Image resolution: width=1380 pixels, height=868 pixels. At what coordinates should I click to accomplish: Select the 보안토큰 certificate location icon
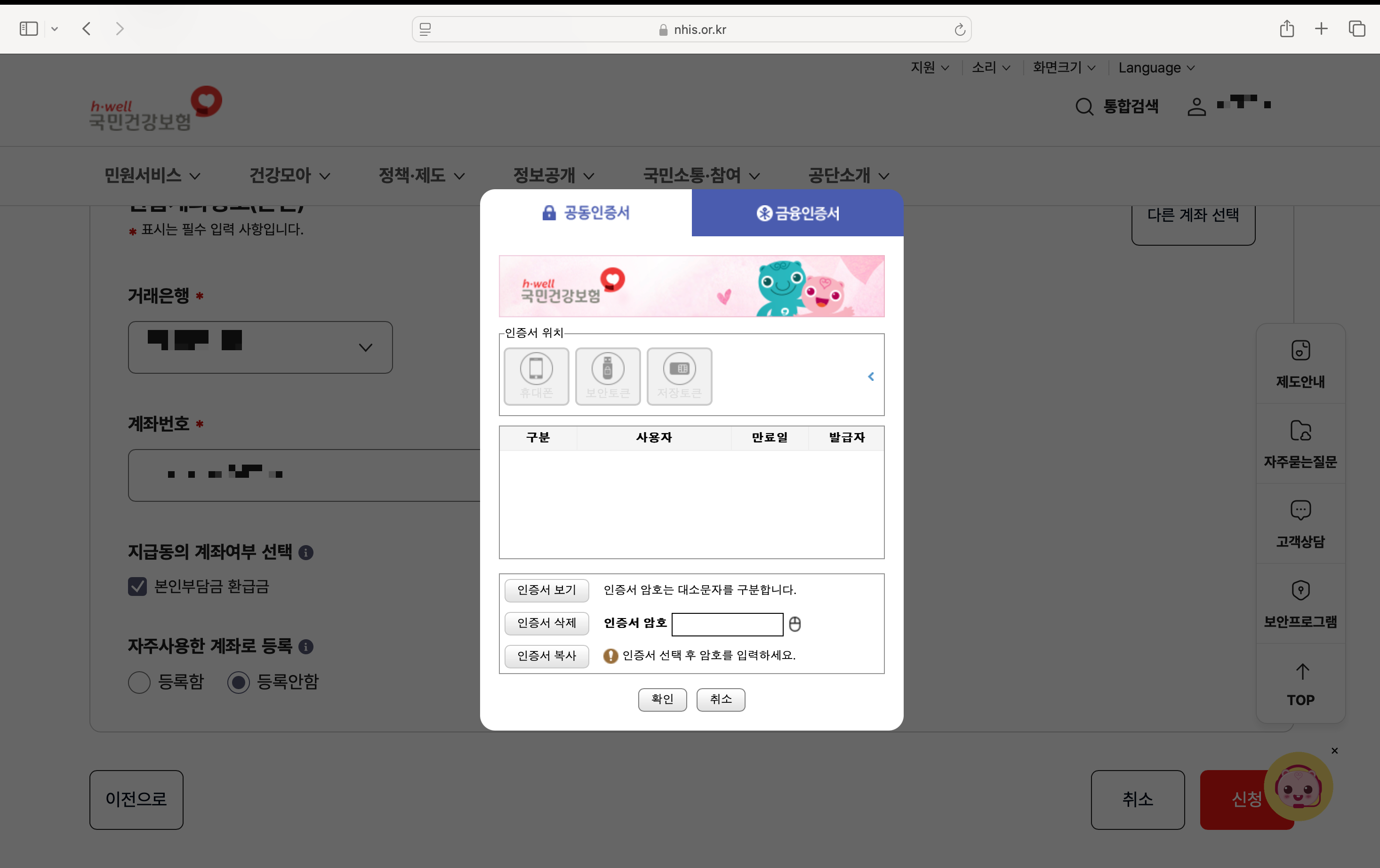click(x=608, y=376)
